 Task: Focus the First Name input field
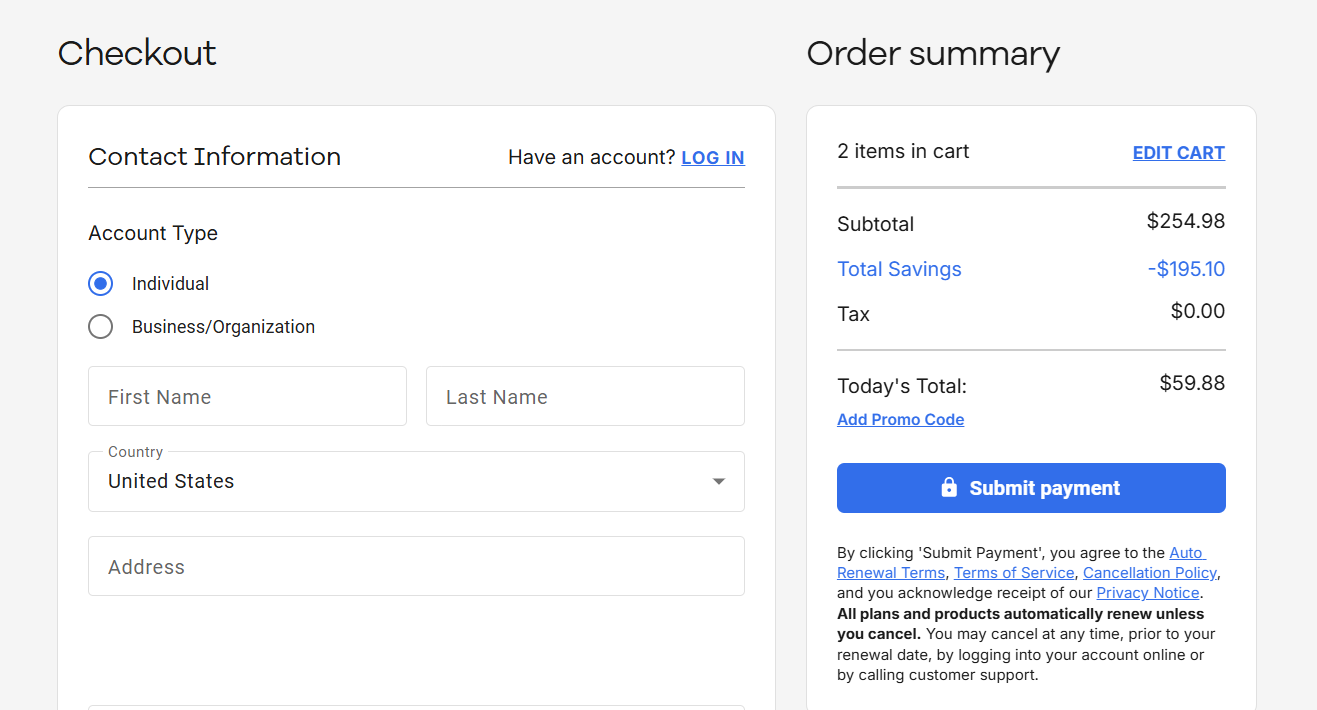click(247, 396)
